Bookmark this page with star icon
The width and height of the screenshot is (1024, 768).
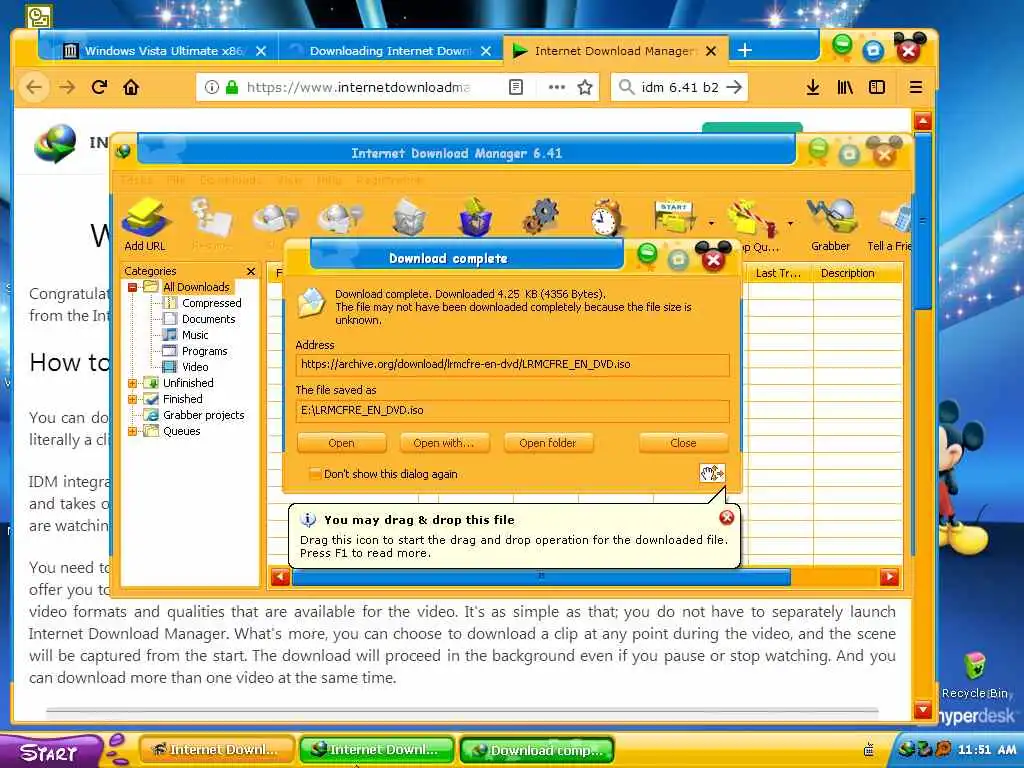585,87
